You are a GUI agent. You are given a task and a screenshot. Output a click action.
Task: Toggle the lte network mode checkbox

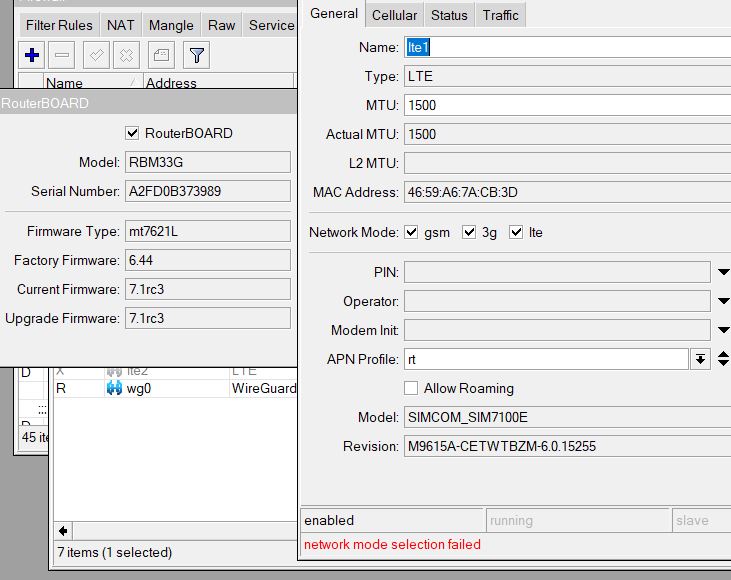[x=516, y=232]
